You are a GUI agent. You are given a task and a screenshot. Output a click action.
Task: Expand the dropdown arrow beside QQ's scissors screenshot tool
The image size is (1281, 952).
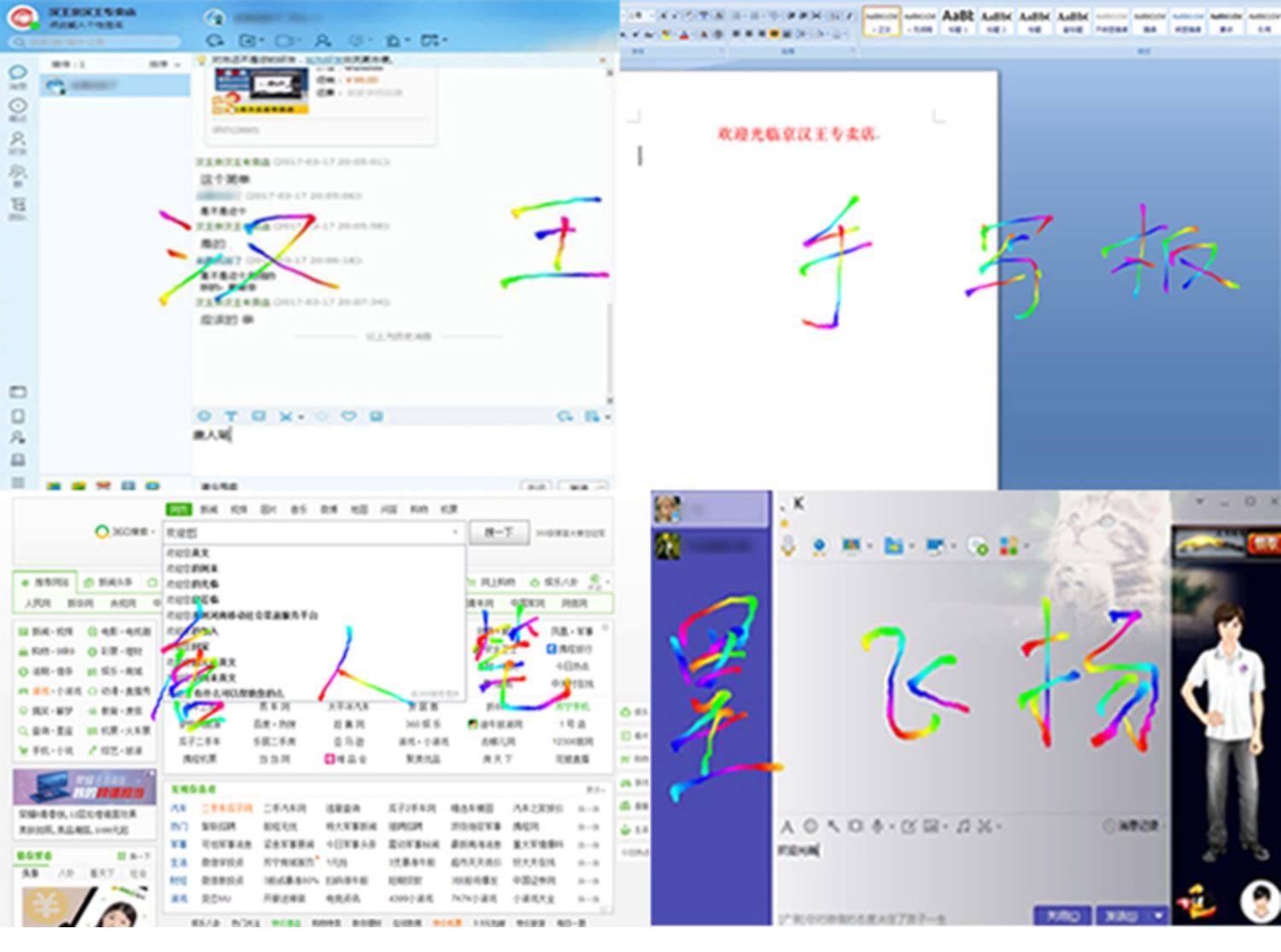(x=997, y=827)
